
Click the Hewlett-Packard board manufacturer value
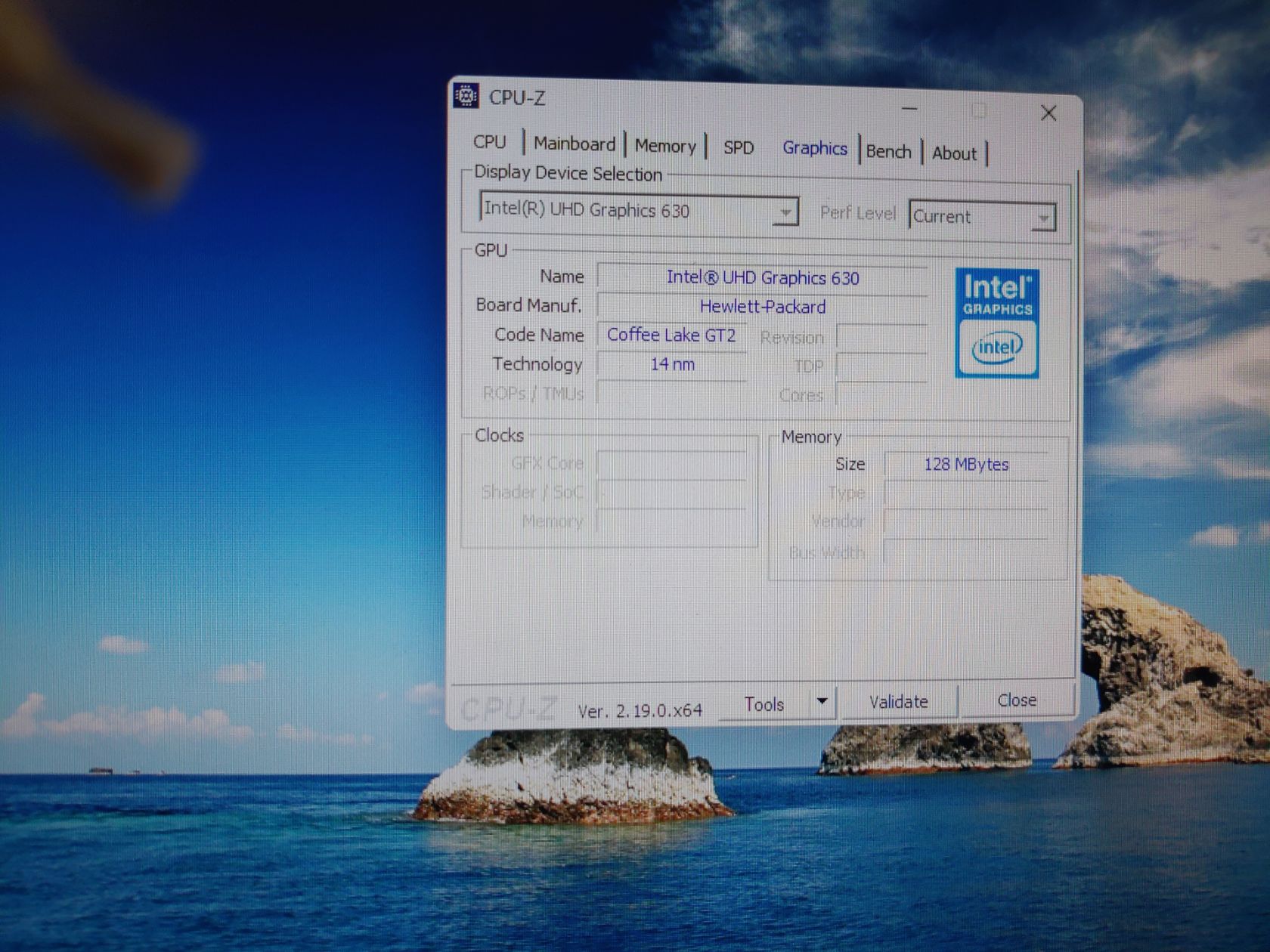tap(763, 307)
